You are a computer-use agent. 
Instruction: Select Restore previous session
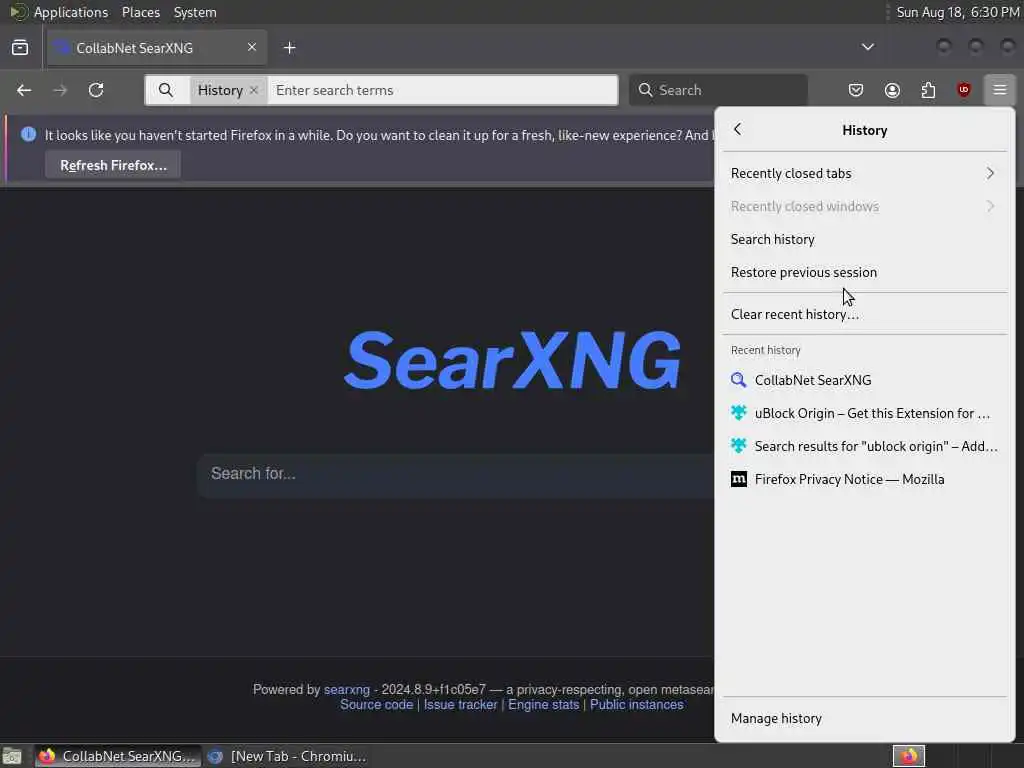[x=864, y=272]
